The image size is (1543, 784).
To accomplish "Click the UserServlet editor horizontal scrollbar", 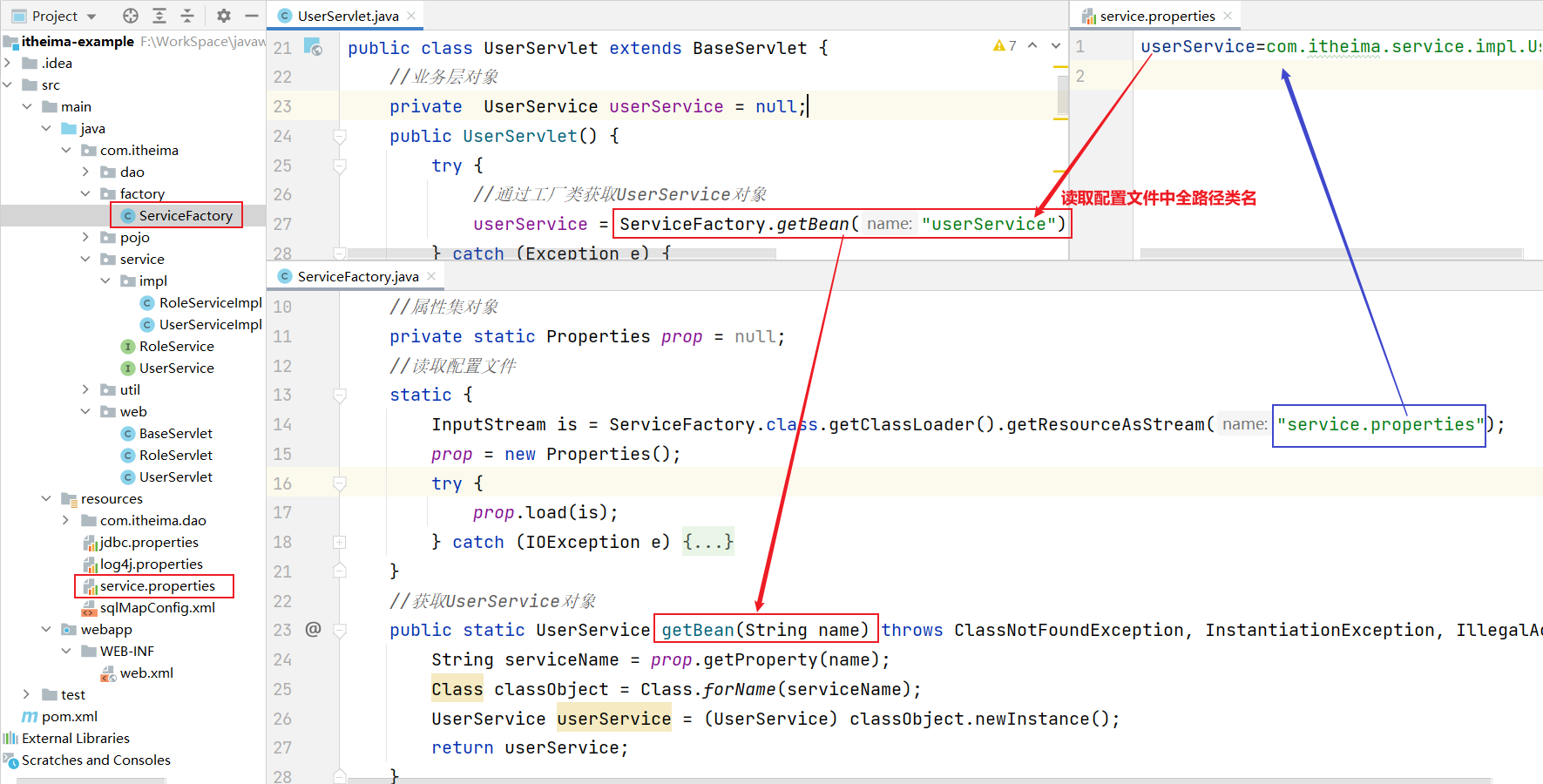I will coord(561,253).
